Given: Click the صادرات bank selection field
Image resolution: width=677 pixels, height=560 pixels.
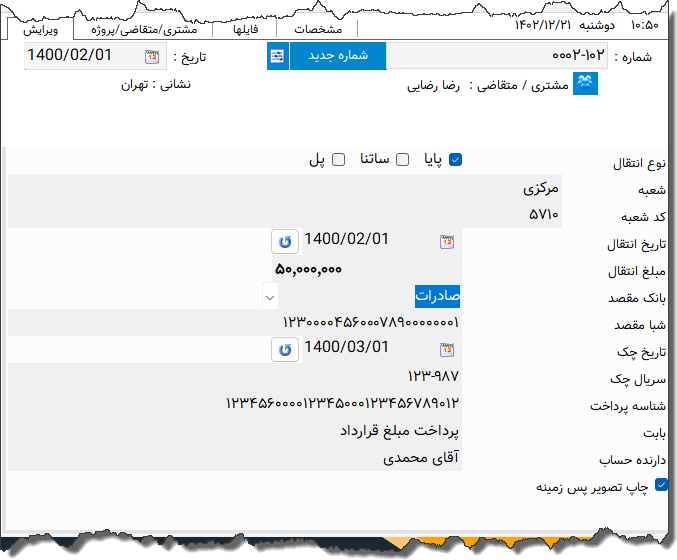Looking at the screenshot, I should 369,296.
